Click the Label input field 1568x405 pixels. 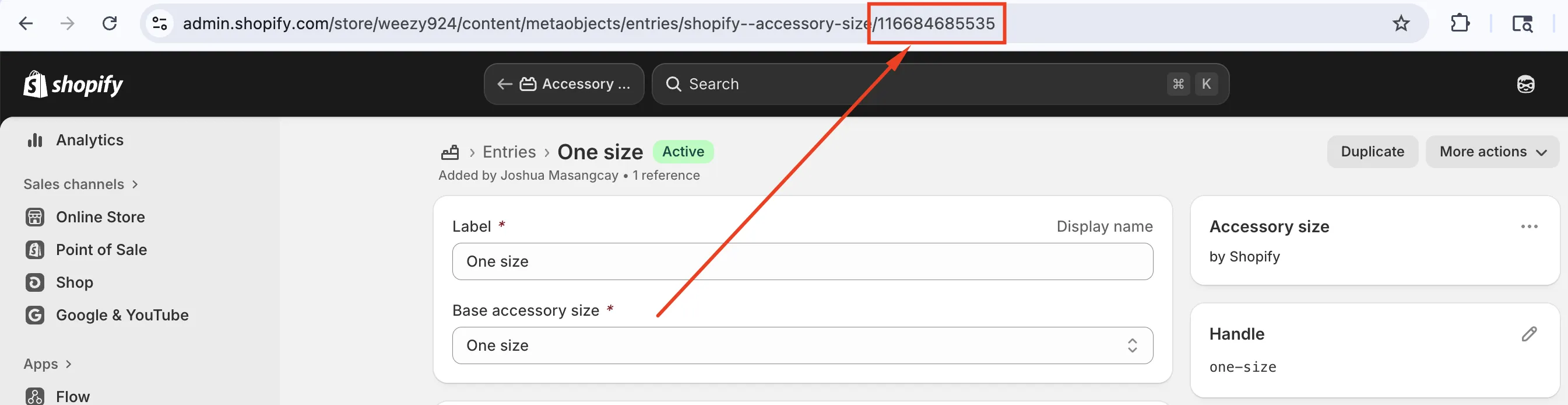[802, 261]
